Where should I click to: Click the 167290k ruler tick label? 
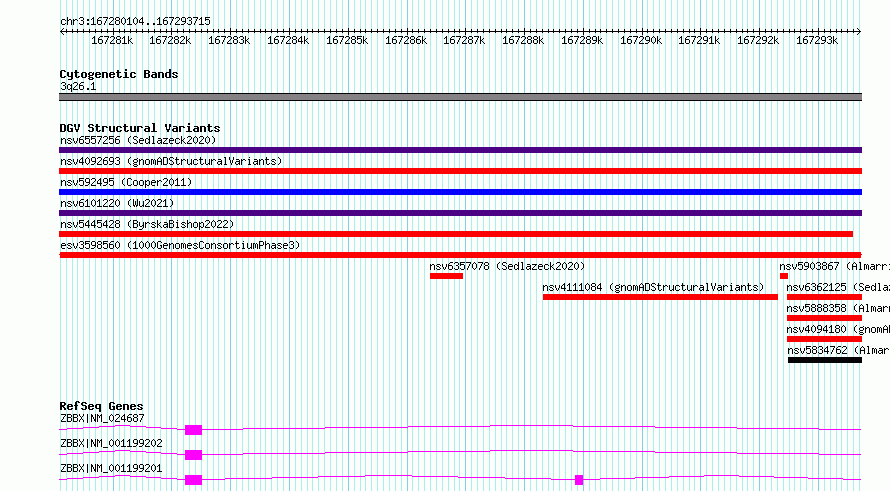click(x=641, y=40)
